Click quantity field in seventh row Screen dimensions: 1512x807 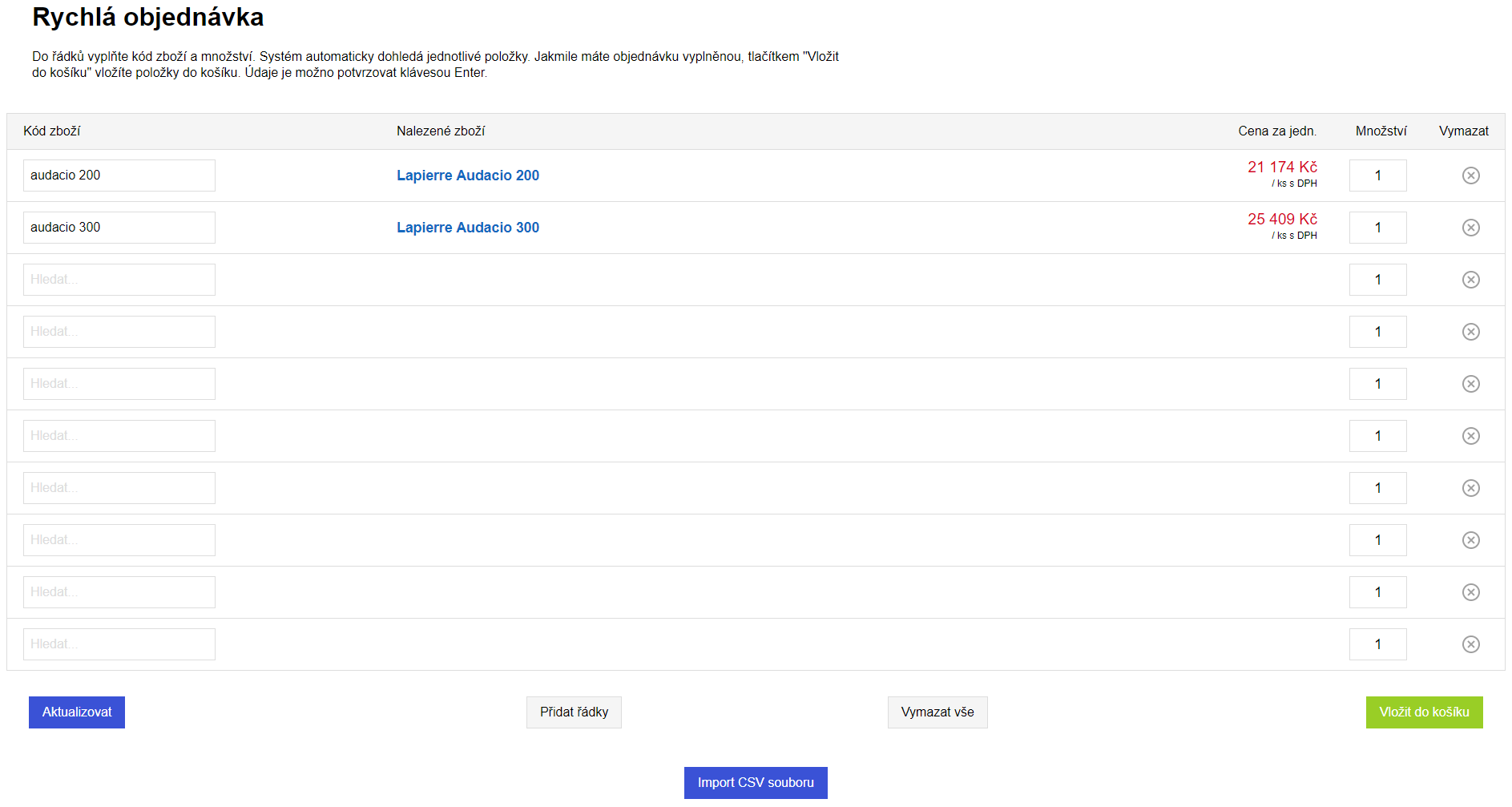pos(1378,488)
